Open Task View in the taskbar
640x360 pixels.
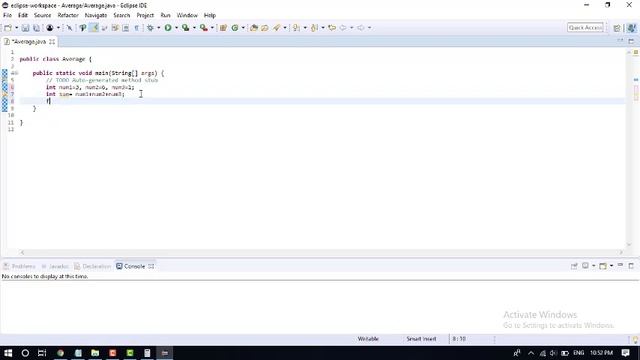coord(42,353)
